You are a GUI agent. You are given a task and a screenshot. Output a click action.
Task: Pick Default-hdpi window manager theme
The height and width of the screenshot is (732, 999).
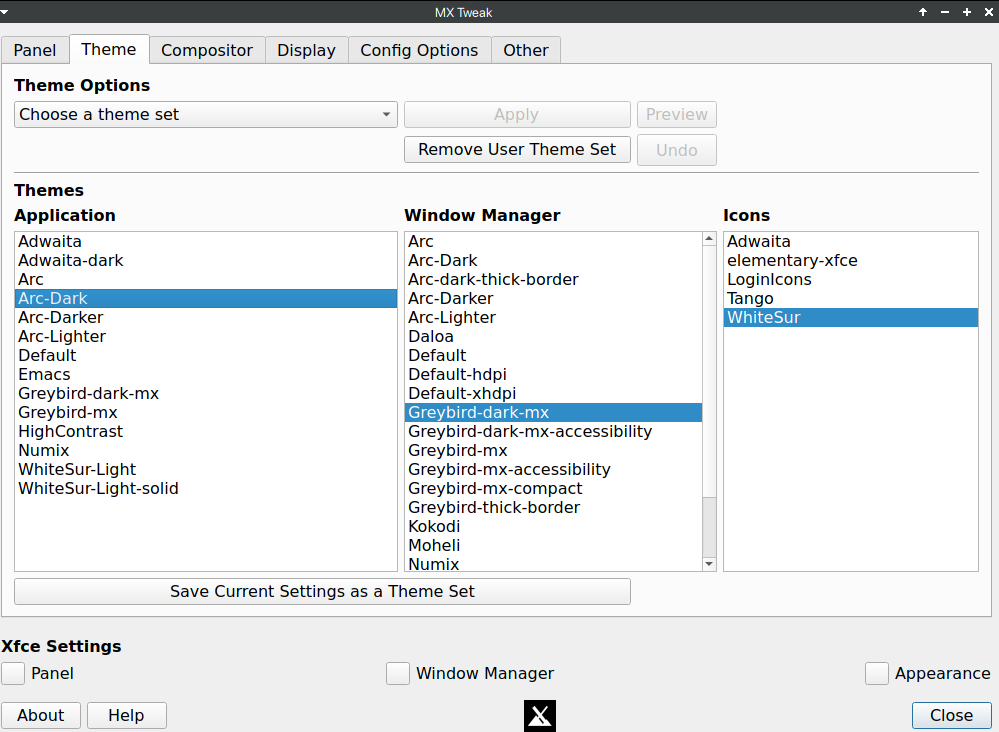(x=554, y=375)
